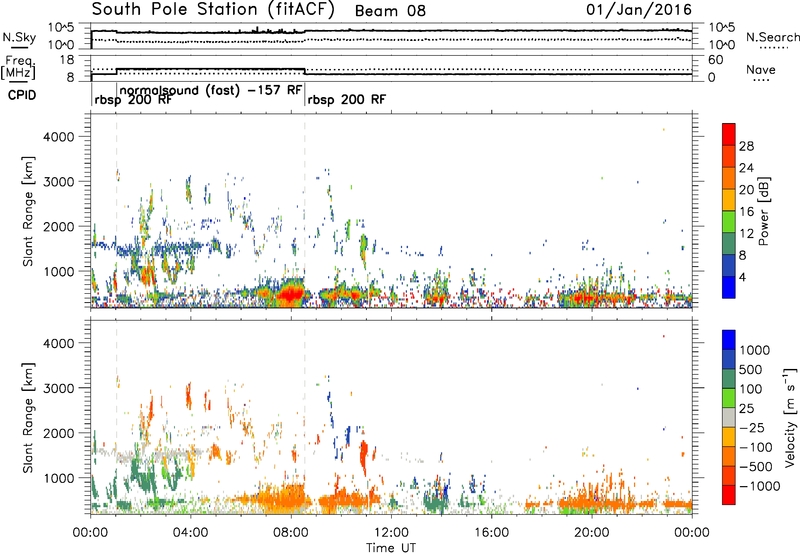Image resolution: width=800 pixels, height=554 pixels.
Task: Click the gray -25 to 25 Velocity segment
Action: [x=729, y=418]
